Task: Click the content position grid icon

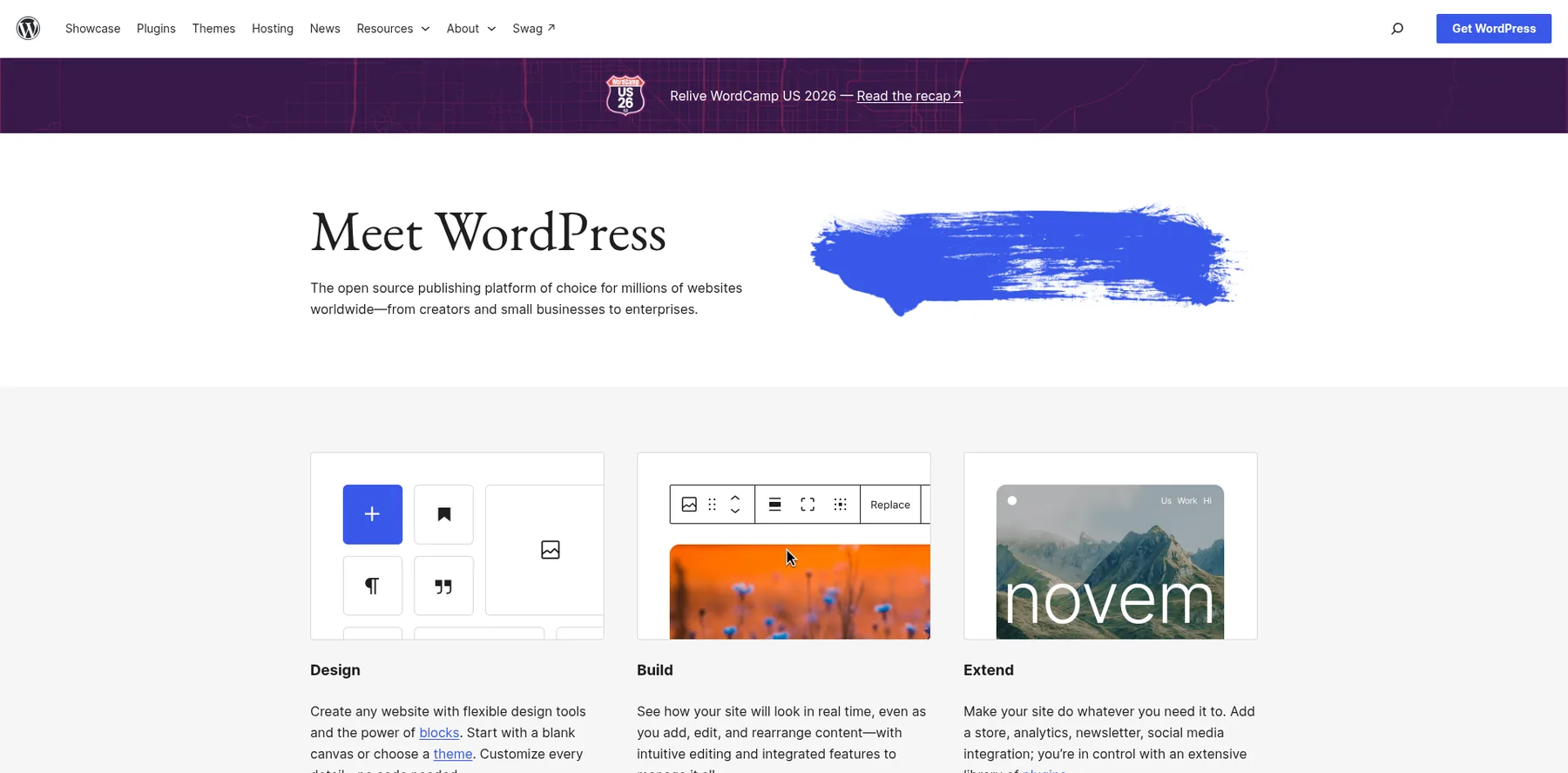Action: (841, 505)
